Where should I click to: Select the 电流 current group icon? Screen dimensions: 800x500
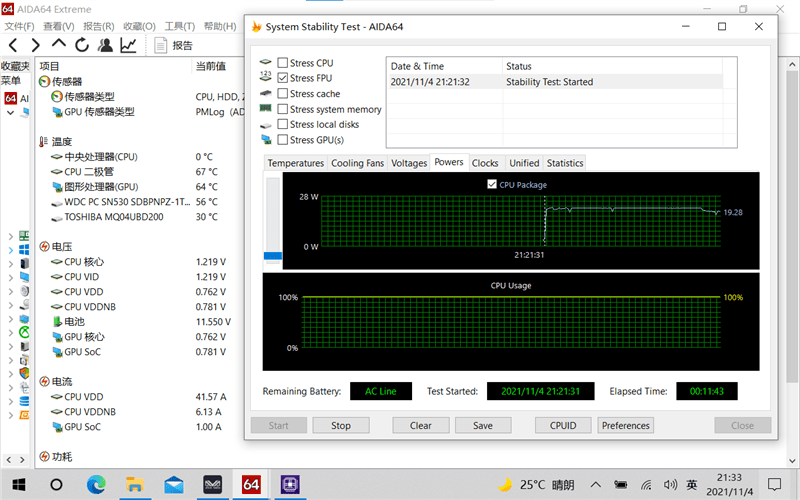(x=44, y=382)
